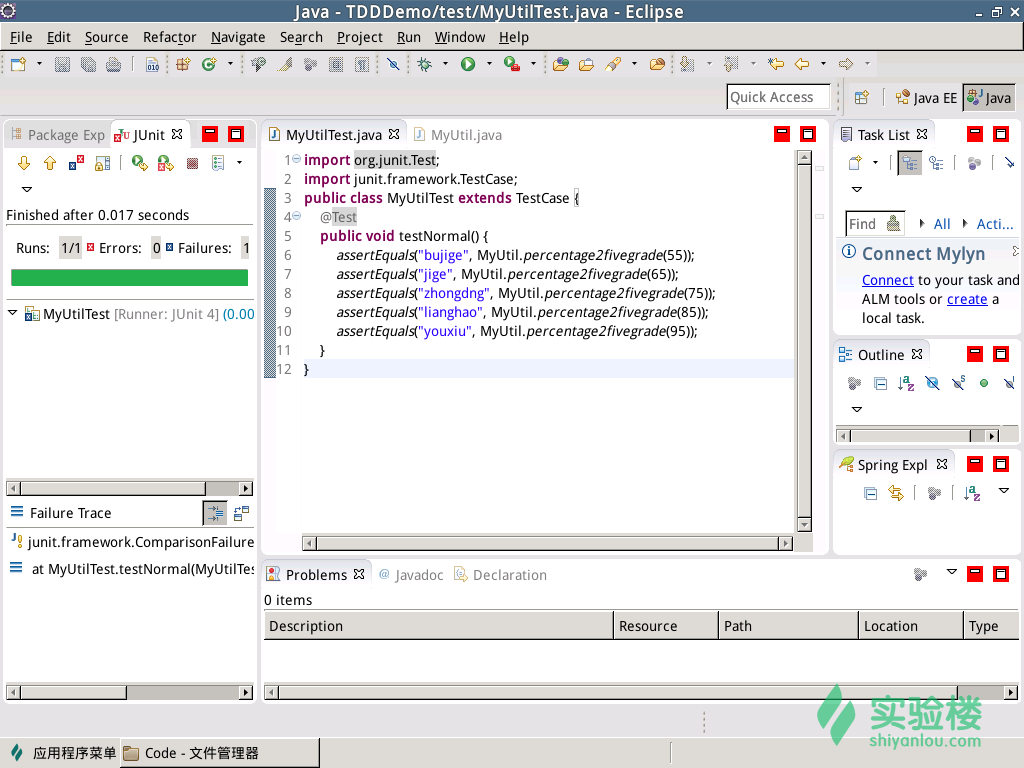This screenshot has height=768, width=1024.
Task: Click the Search flashlight toolbar icon
Action: 613,64
